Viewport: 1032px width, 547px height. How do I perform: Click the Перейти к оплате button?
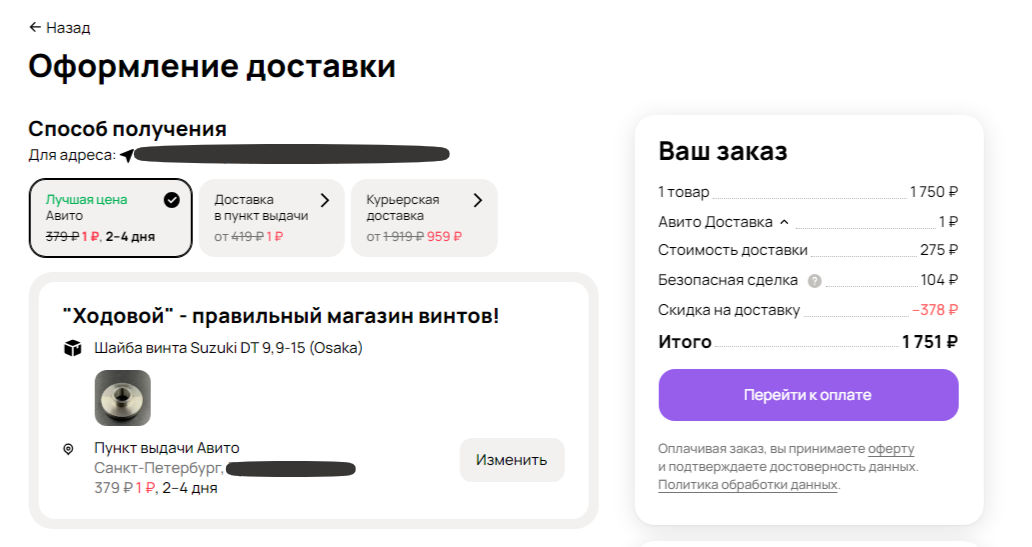tap(808, 395)
